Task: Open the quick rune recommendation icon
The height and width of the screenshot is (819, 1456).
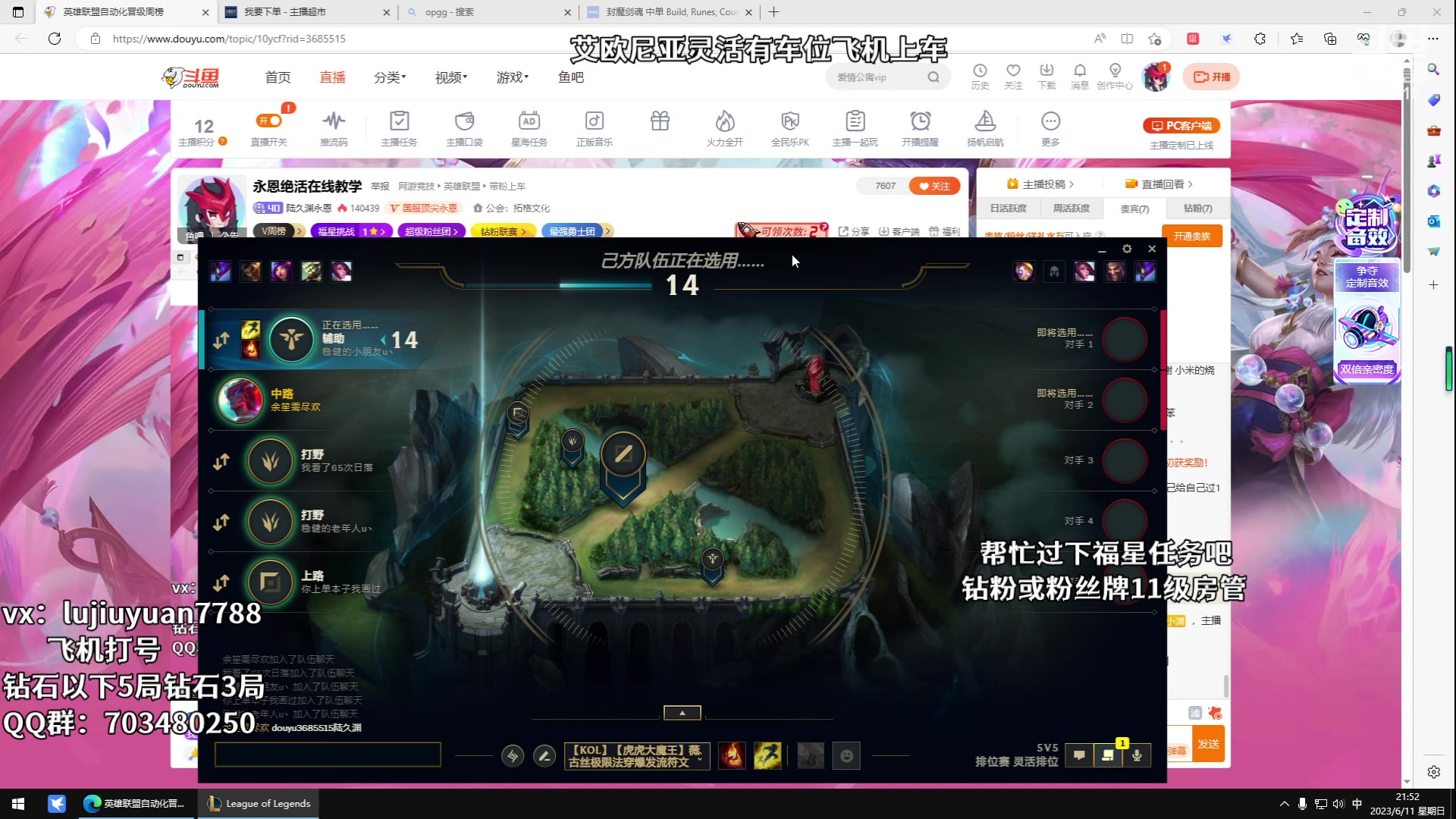Action: click(513, 756)
